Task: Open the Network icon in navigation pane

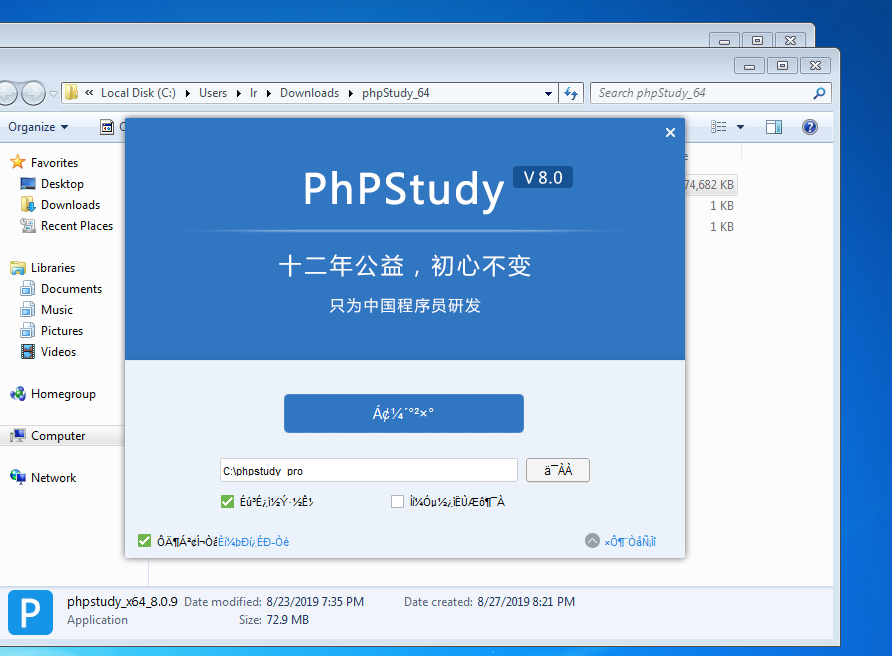Action: tap(18, 477)
